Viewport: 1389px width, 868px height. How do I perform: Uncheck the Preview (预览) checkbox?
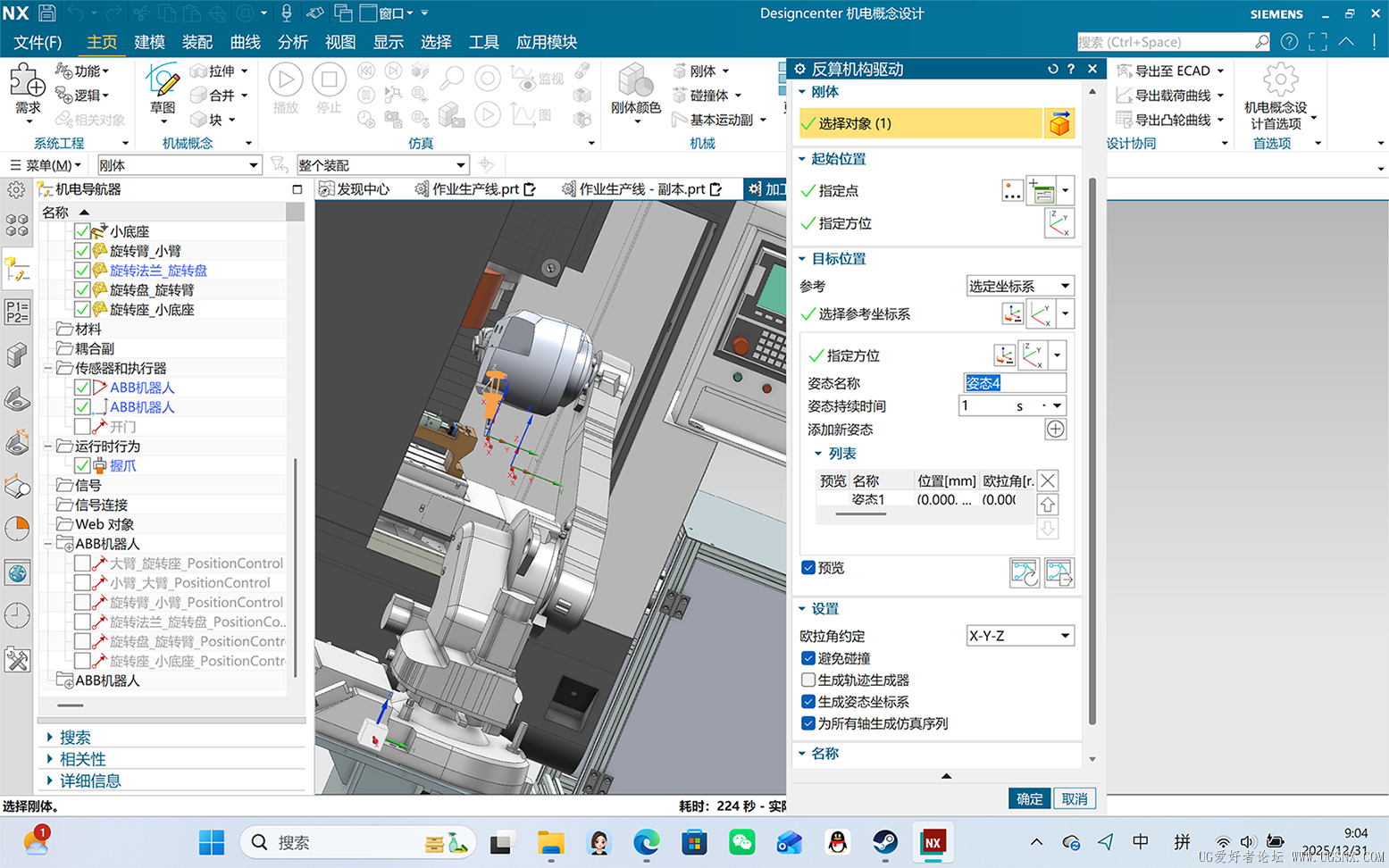coord(808,568)
